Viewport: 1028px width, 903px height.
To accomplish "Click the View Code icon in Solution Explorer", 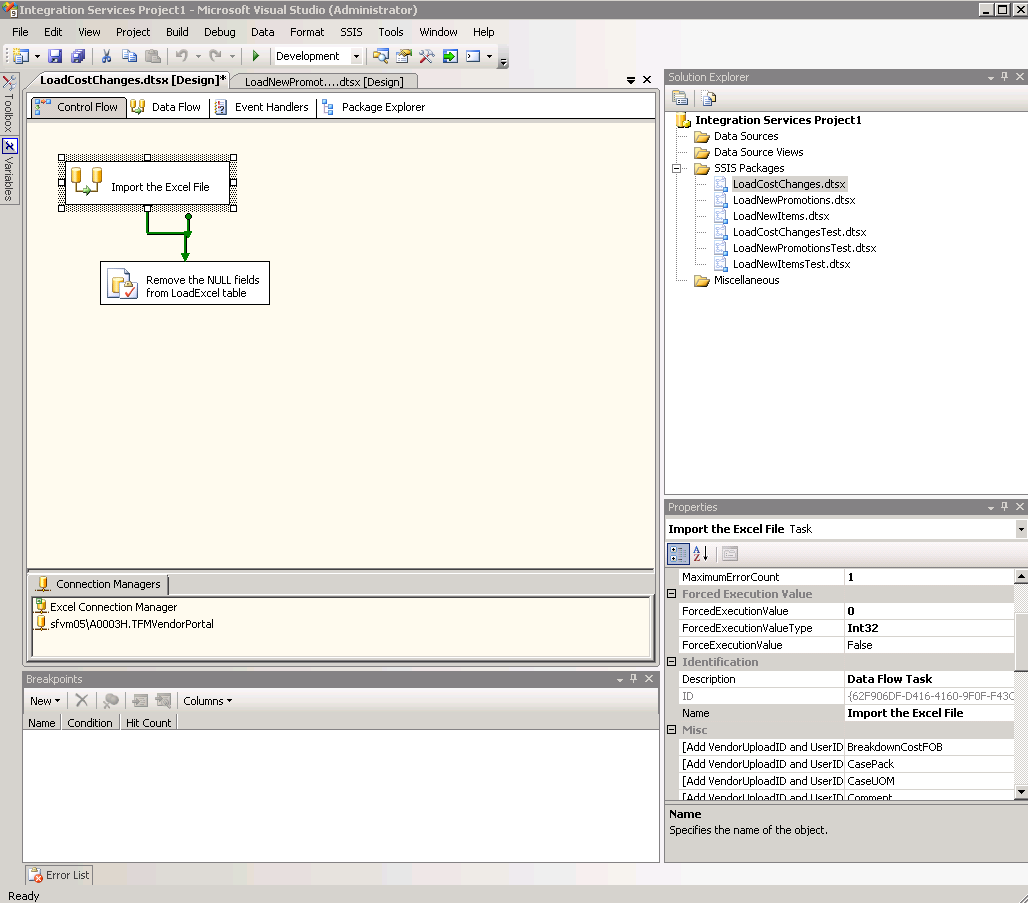I will click(x=707, y=98).
